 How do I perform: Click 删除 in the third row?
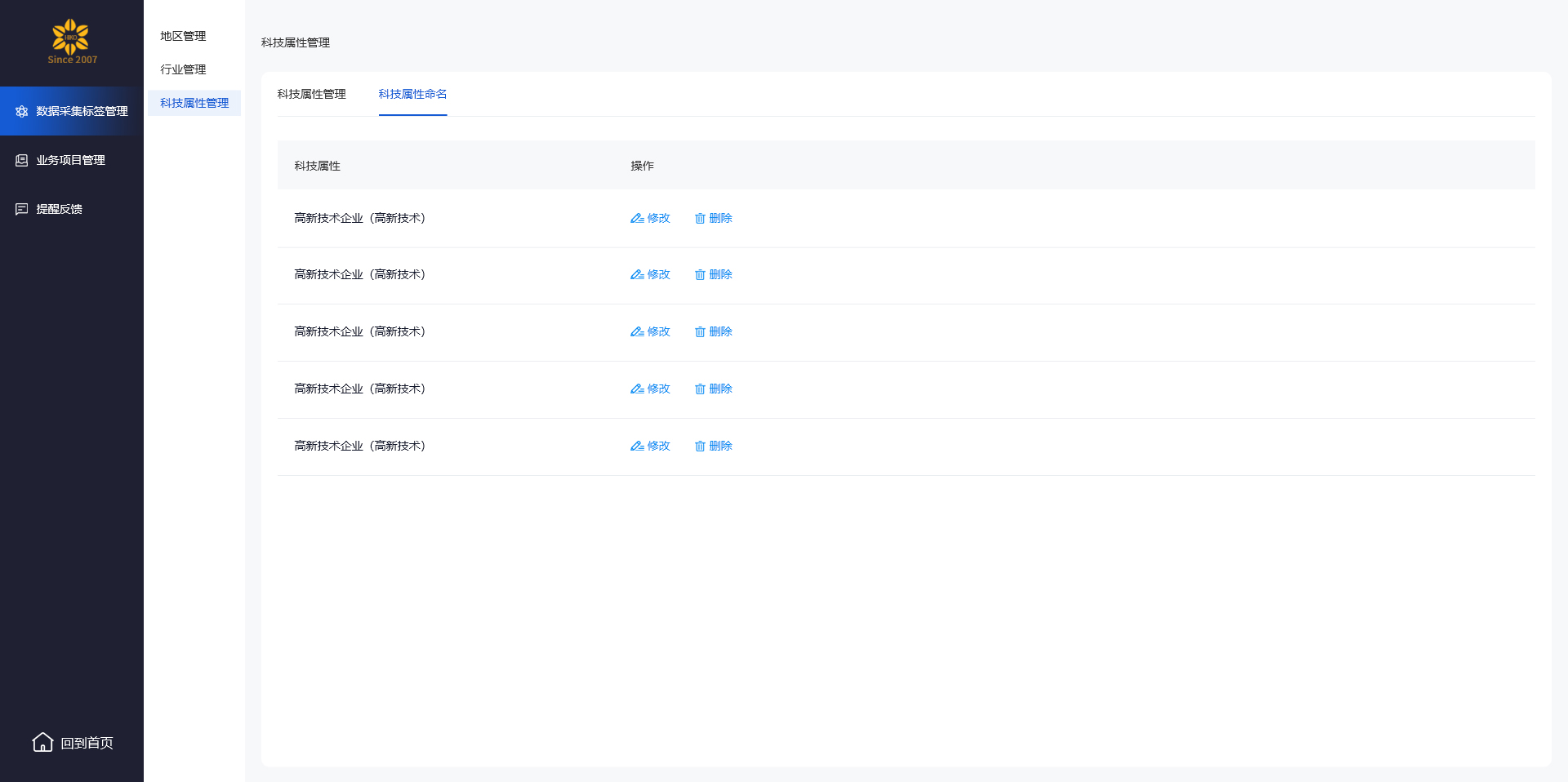pos(720,332)
